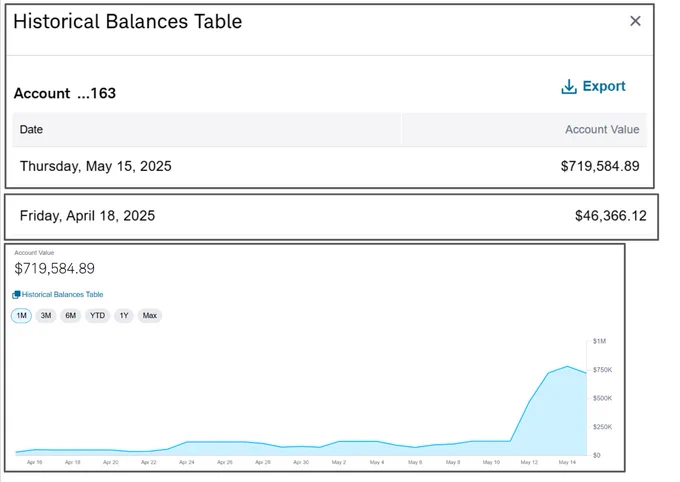Show the Max time range
The image size is (680, 482).
(x=150, y=315)
